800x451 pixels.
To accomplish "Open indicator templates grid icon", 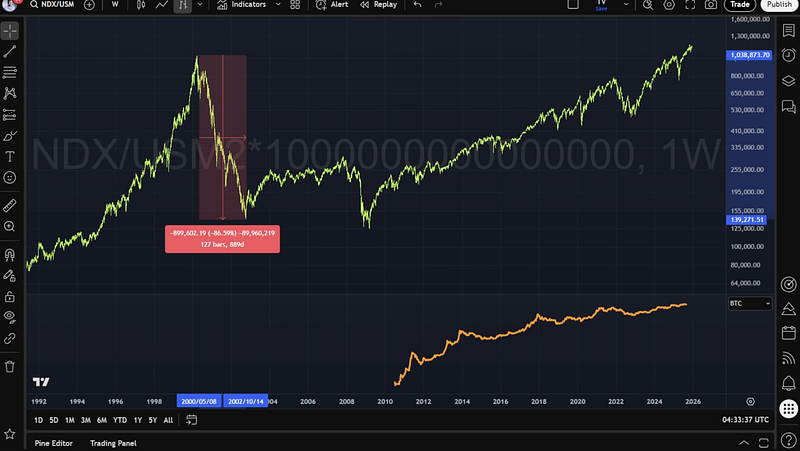I will click(295, 5).
